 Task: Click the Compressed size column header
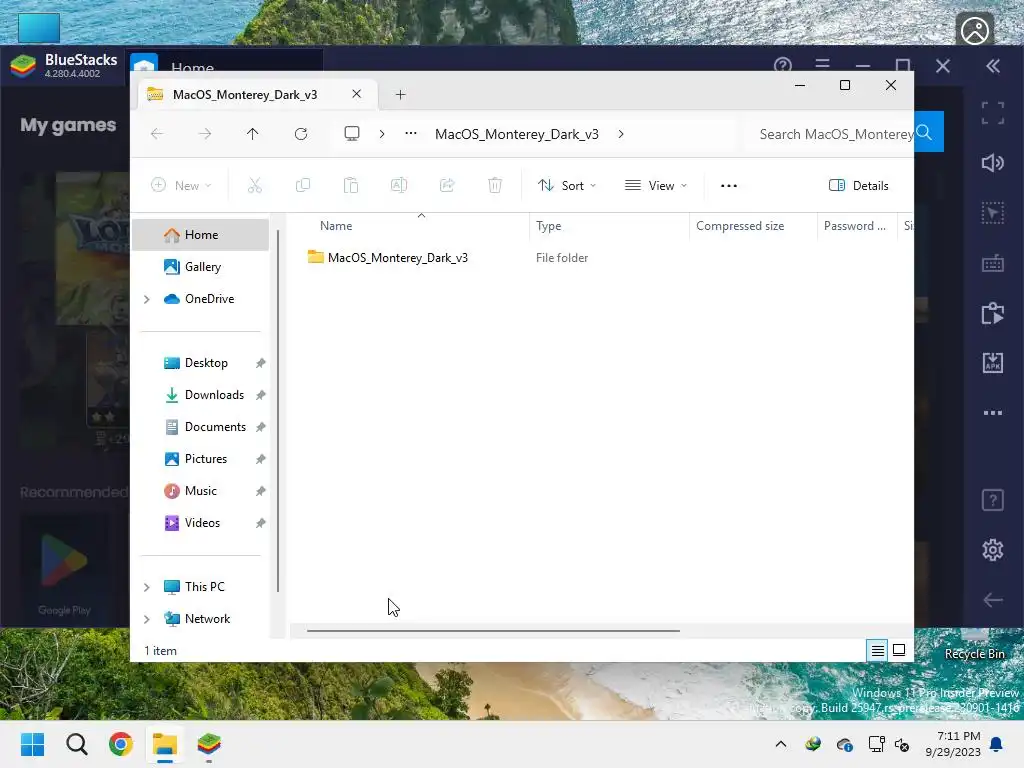point(753,226)
